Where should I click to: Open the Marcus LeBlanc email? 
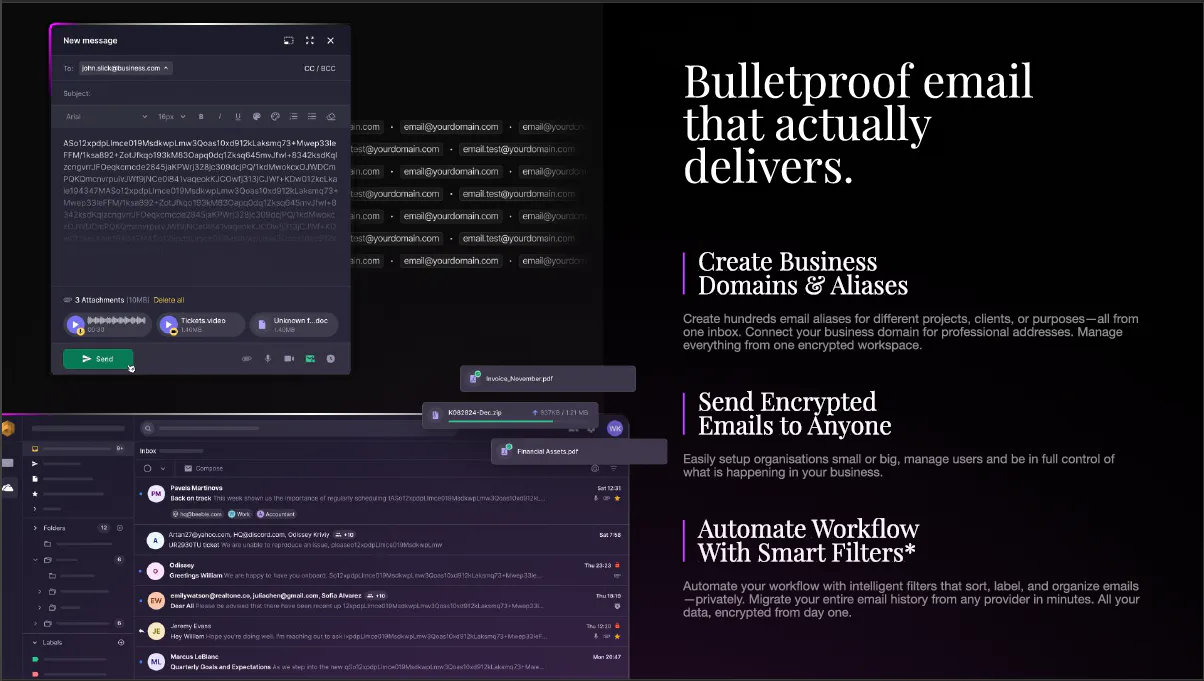pos(384,662)
